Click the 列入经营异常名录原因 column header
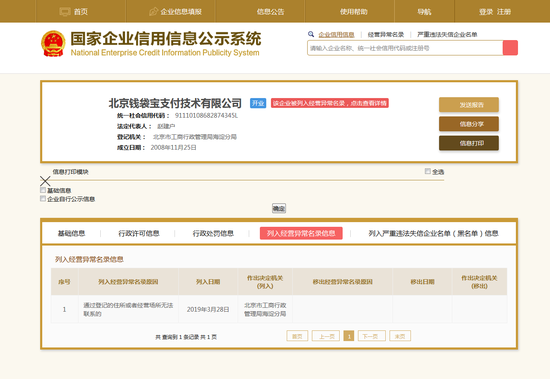This screenshot has height=379, width=550. (128, 282)
